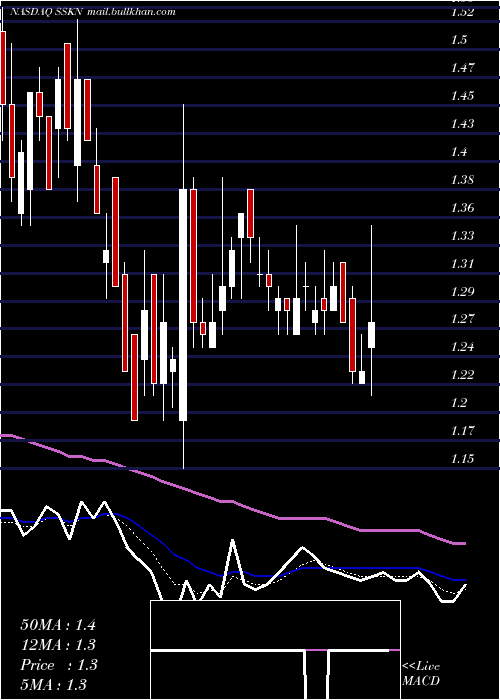The width and height of the screenshot is (500, 700).
Task: Click the 5MA : 1.3 legend entry
Action: pos(53,684)
